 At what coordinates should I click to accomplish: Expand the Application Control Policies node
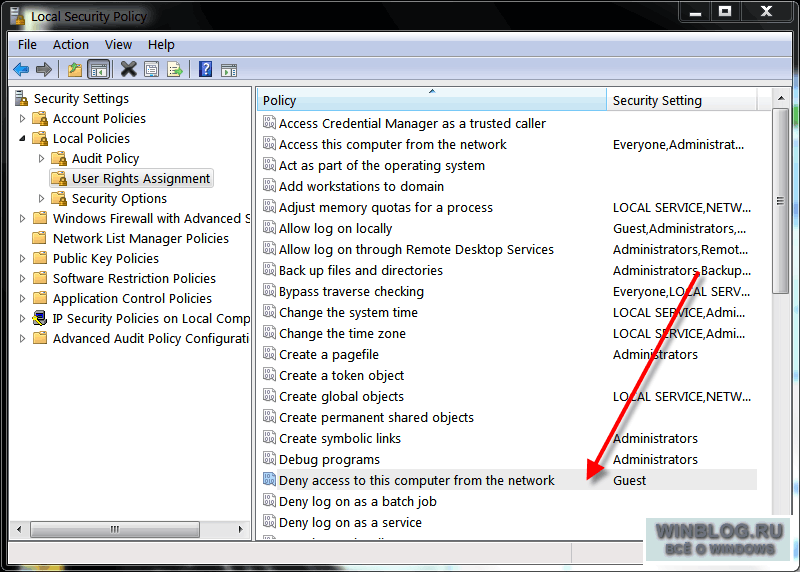tap(22, 298)
